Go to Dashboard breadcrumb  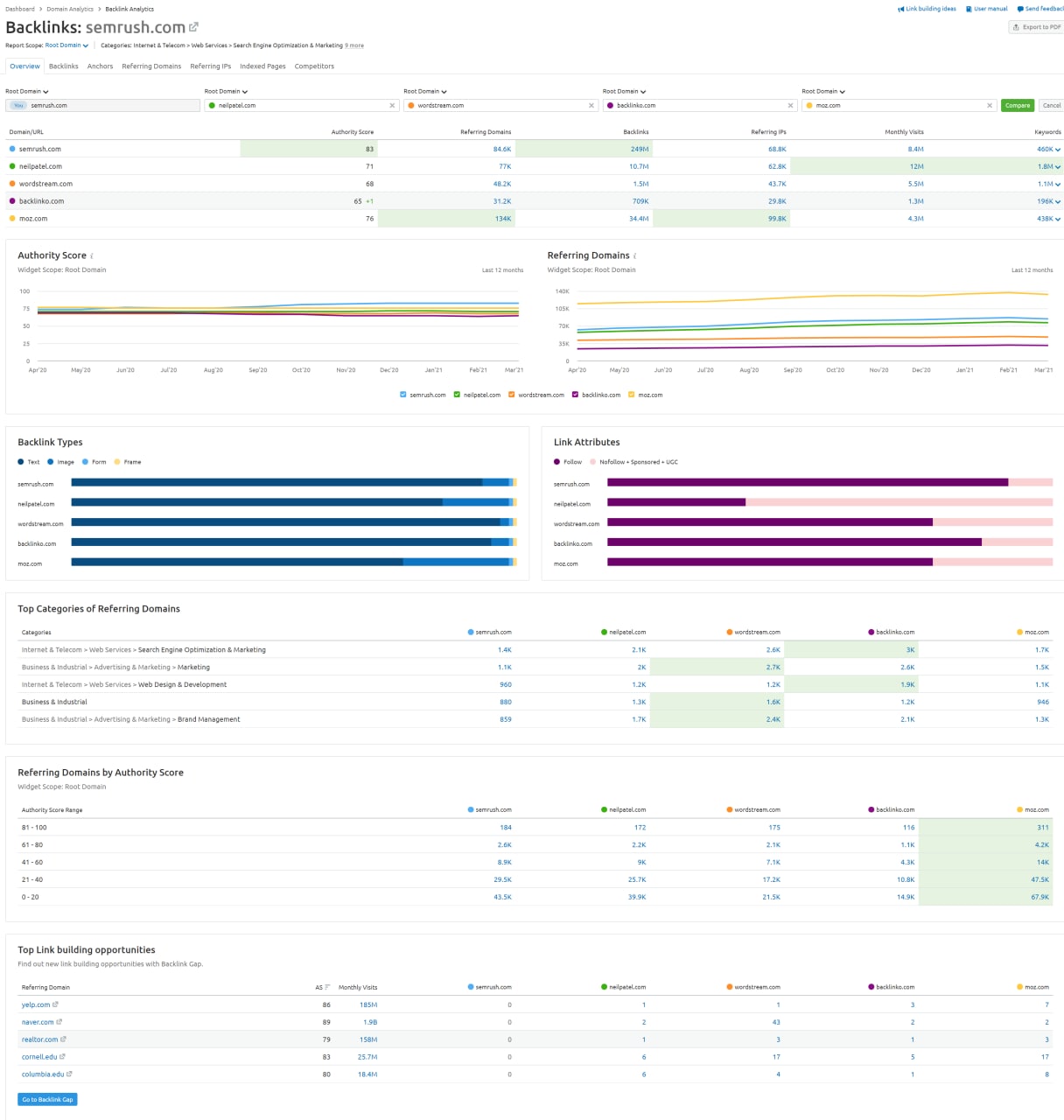[20, 9]
